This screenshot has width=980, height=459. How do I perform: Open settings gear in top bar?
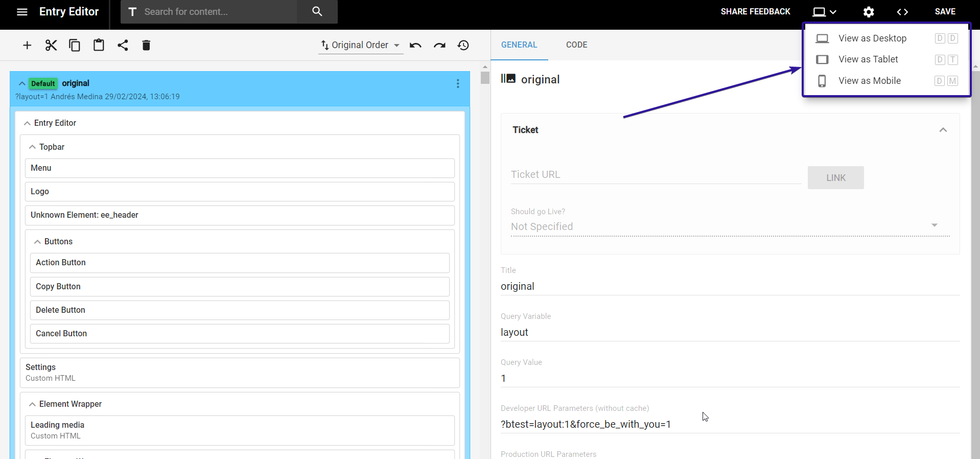click(x=868, y=12)
